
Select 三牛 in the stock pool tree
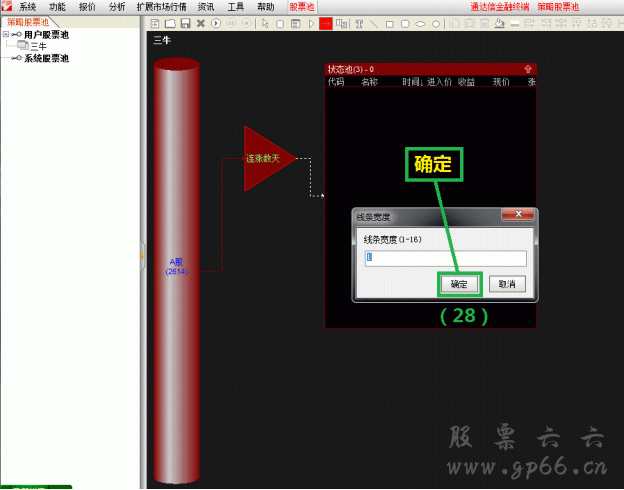click(x=37, y=46)
